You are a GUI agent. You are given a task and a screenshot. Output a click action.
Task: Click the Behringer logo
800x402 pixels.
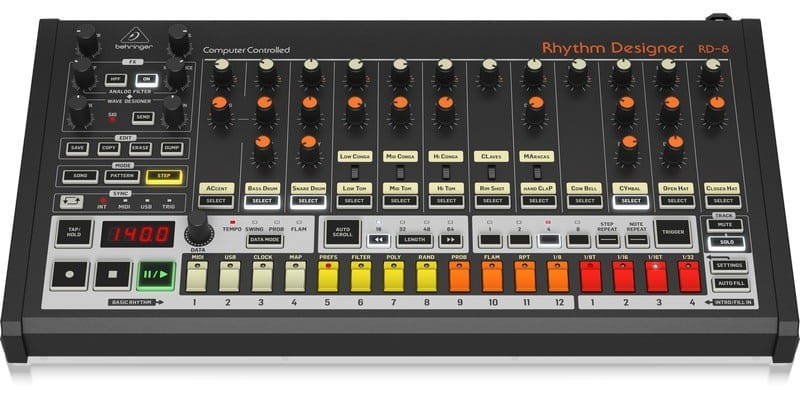(135, 39)
